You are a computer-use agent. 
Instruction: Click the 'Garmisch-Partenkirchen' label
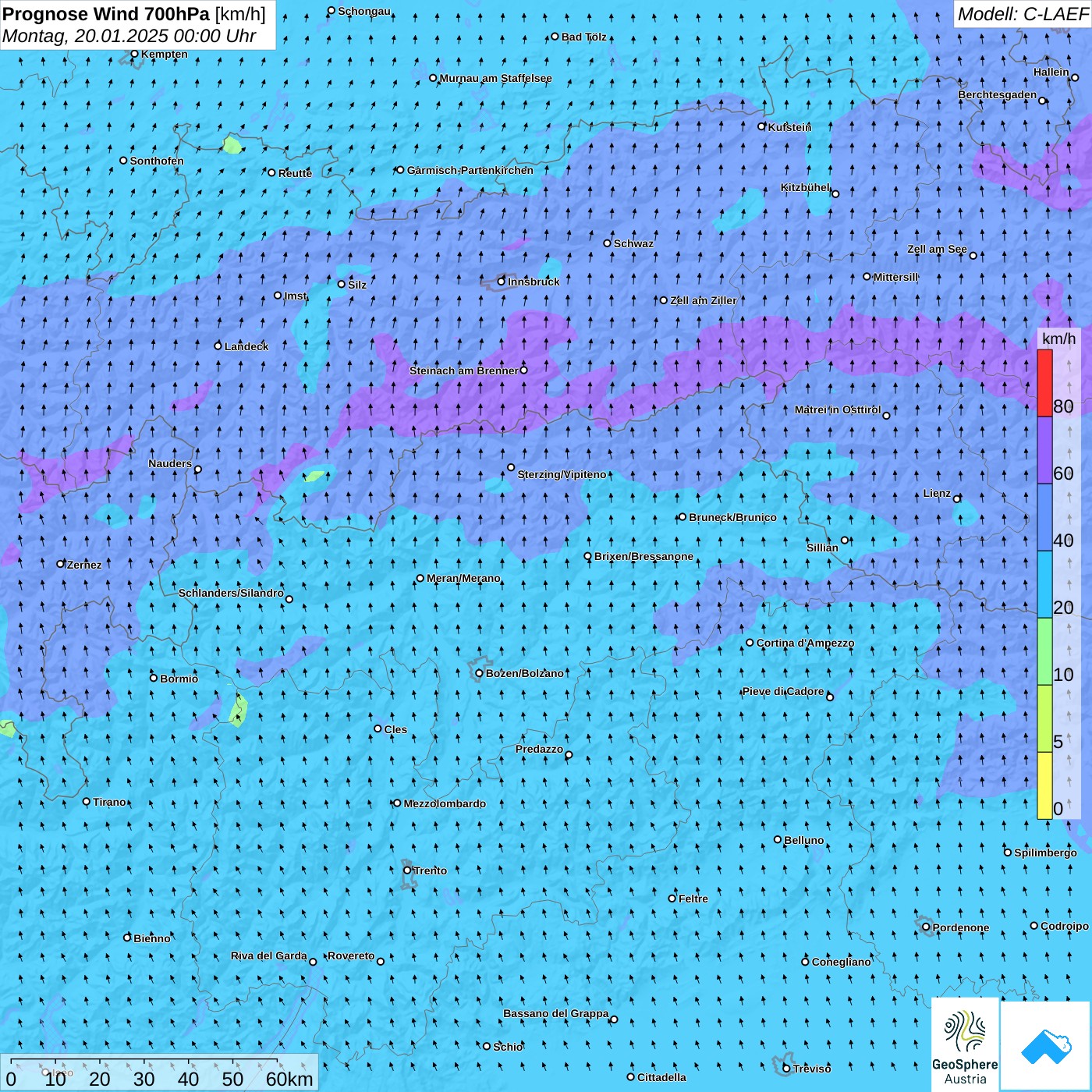coord(470,170)
